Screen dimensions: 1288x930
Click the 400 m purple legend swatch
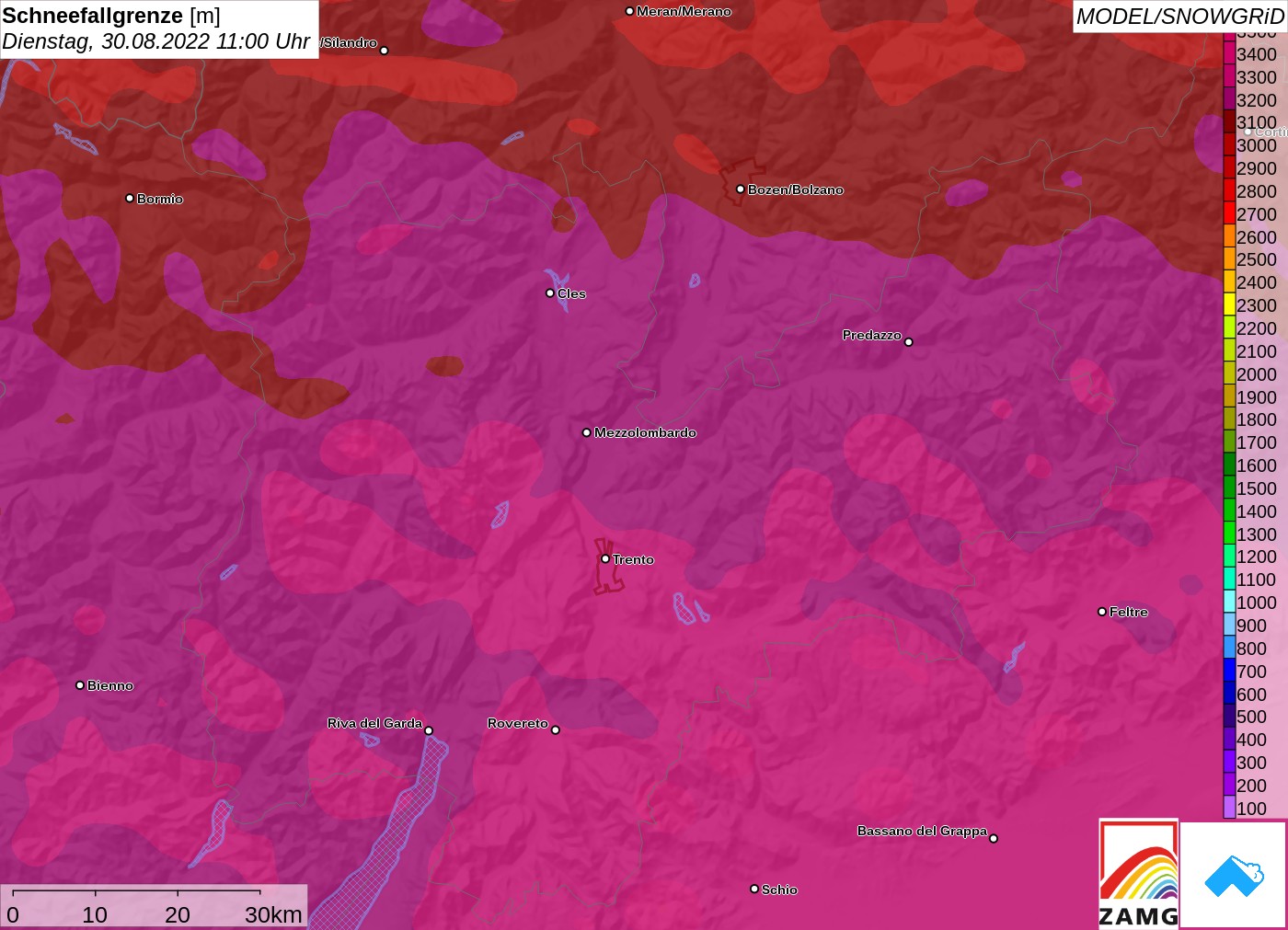1229,739
